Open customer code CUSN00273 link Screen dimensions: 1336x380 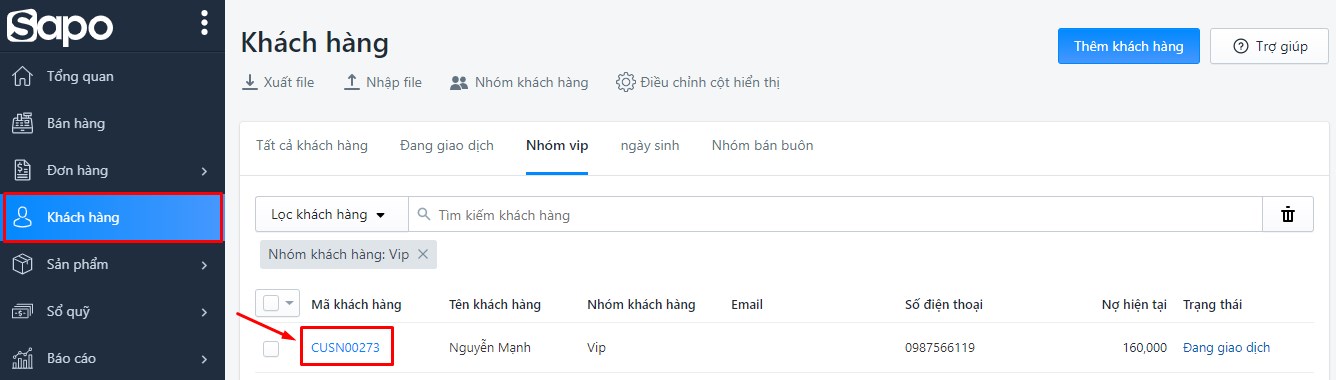[x=345, y=347]
